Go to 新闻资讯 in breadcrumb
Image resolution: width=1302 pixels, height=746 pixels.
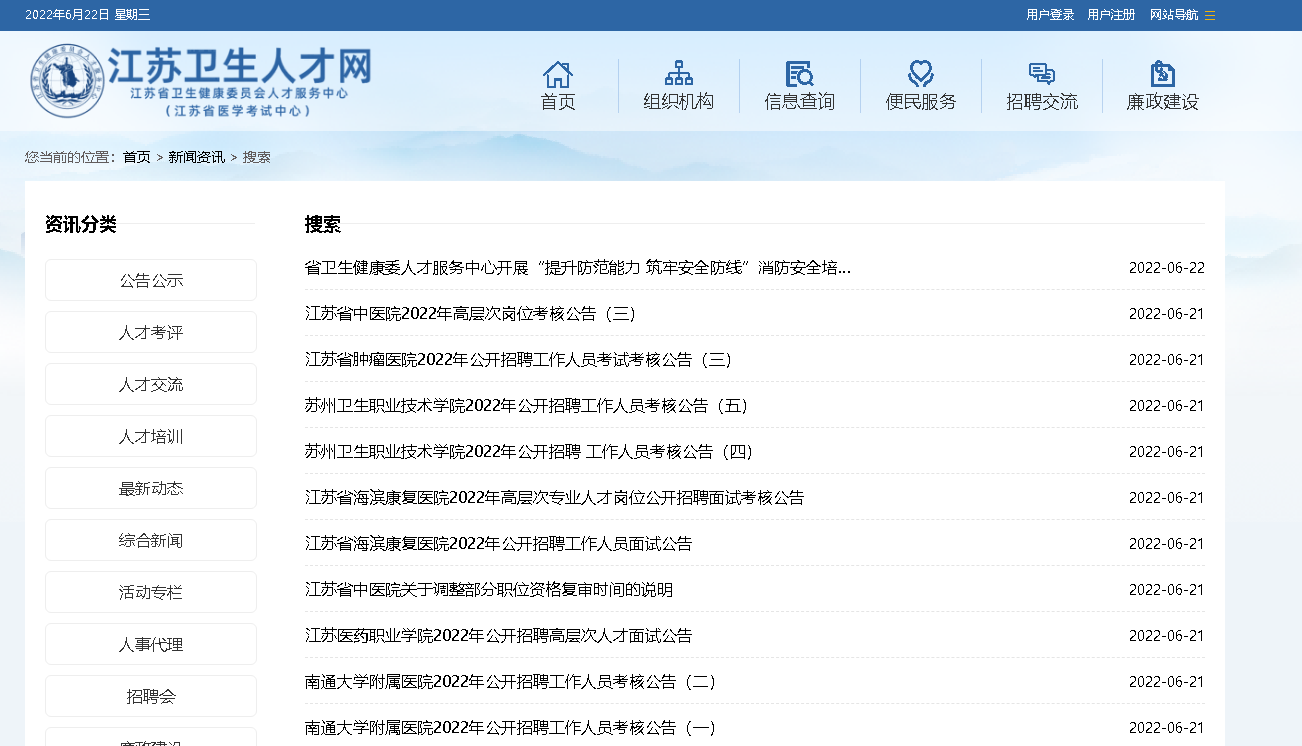(196, 157)
